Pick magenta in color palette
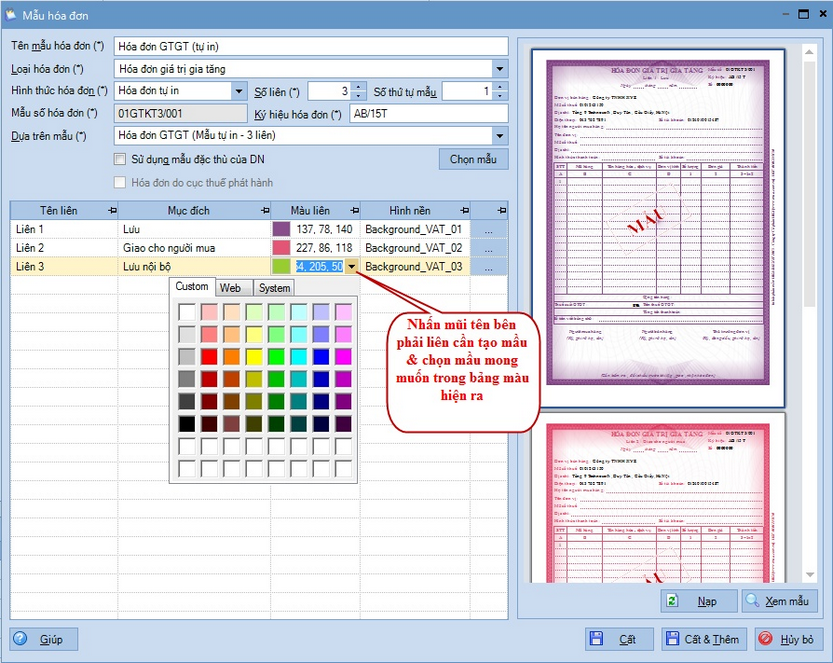This screenshot has width=833, height=663. [343, 357]
